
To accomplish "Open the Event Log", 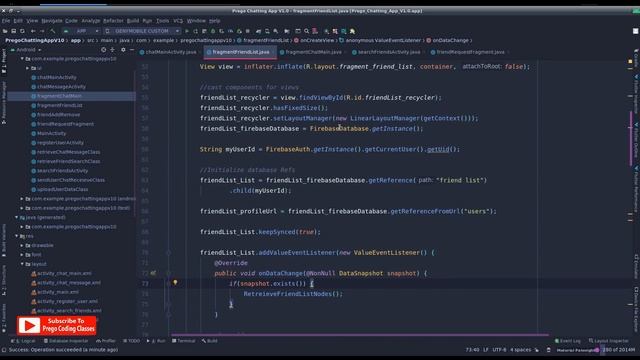I will (567, 341).
